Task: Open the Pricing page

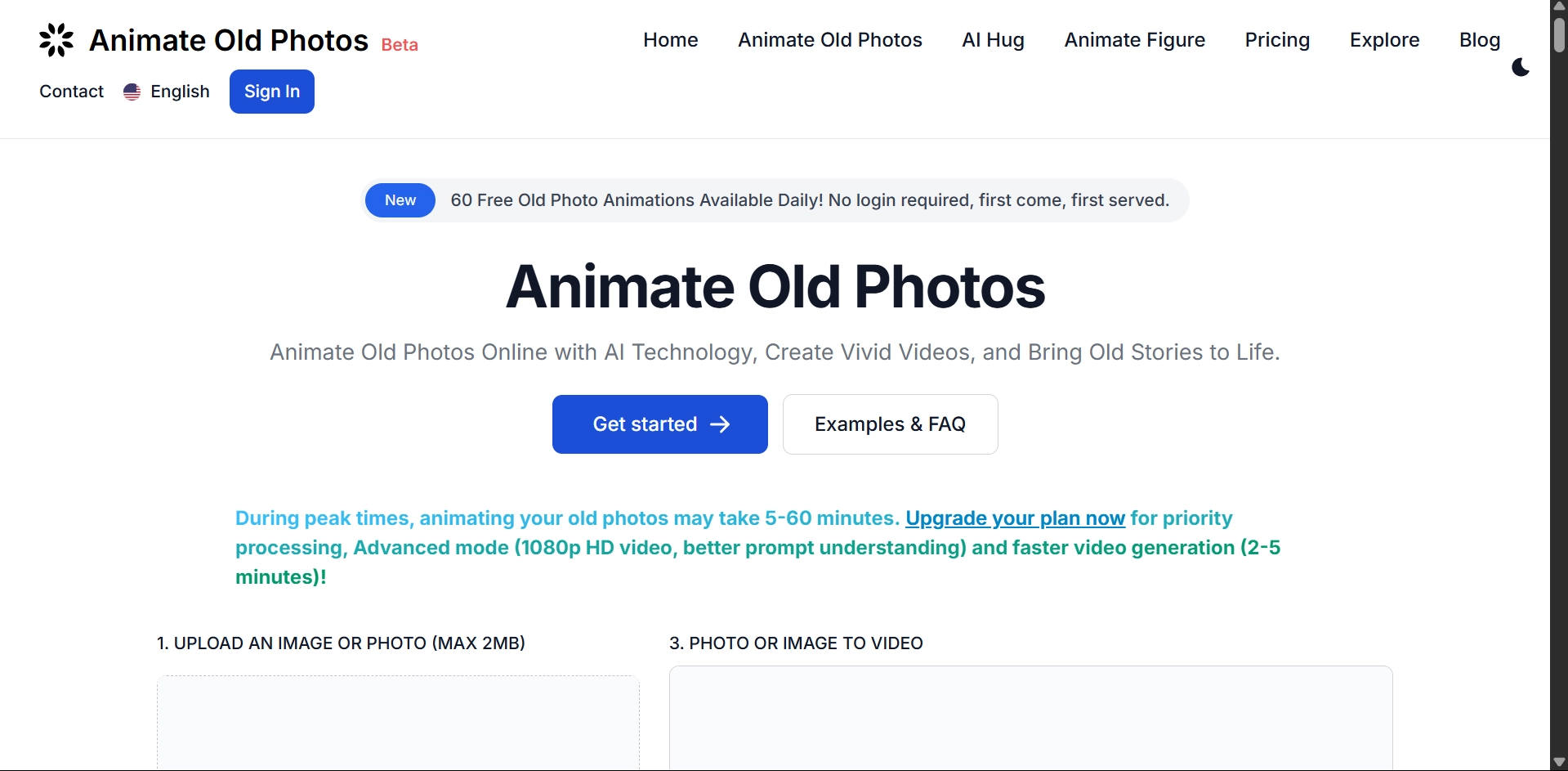Action: pos(1277,40)
